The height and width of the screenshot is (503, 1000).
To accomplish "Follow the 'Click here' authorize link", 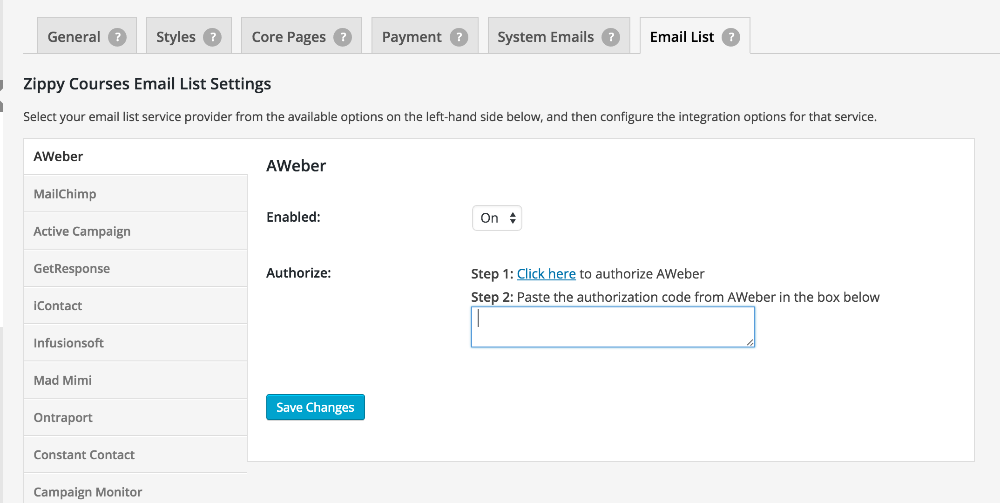I will [546, 274].
